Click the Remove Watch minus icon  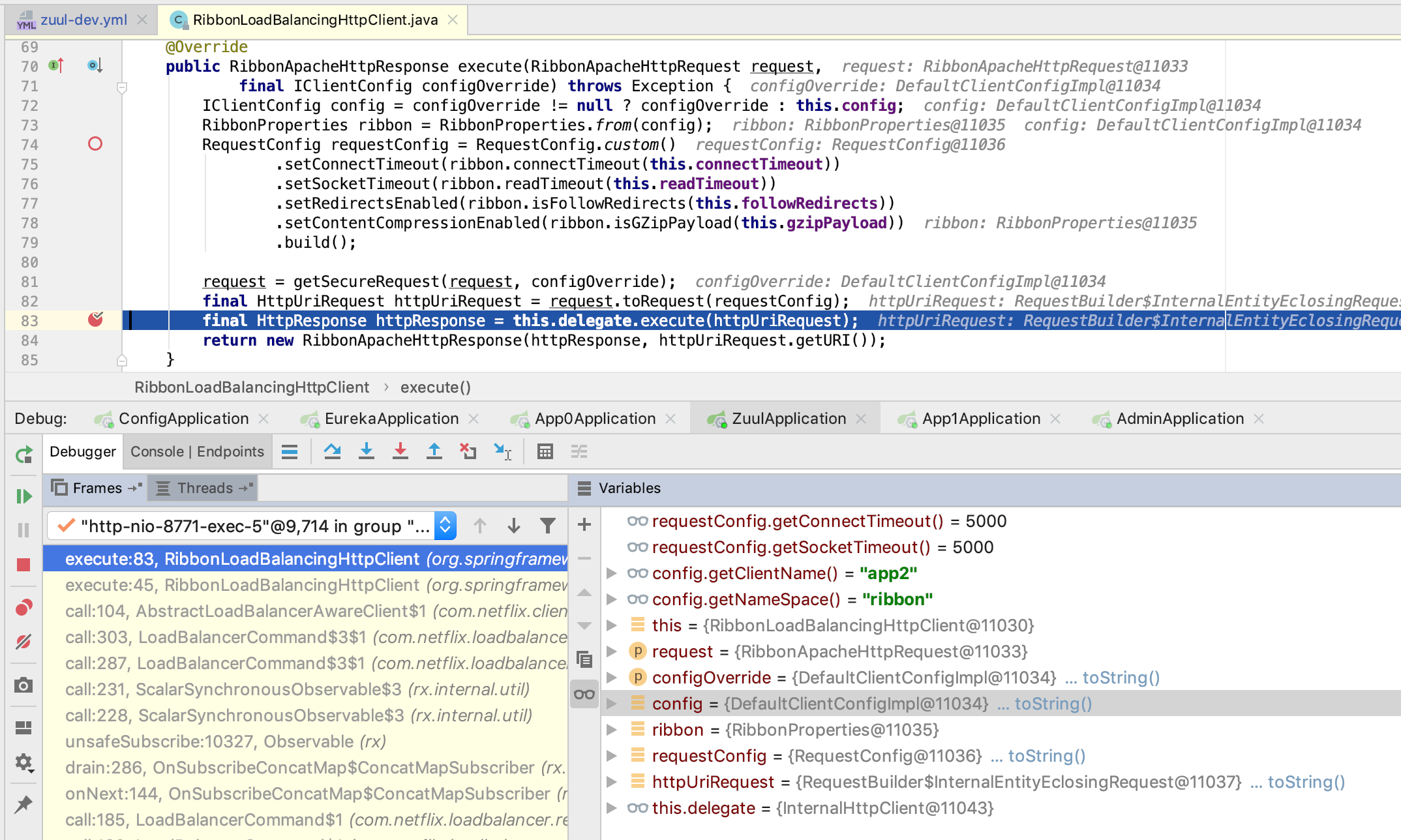(x=584, y=558)
